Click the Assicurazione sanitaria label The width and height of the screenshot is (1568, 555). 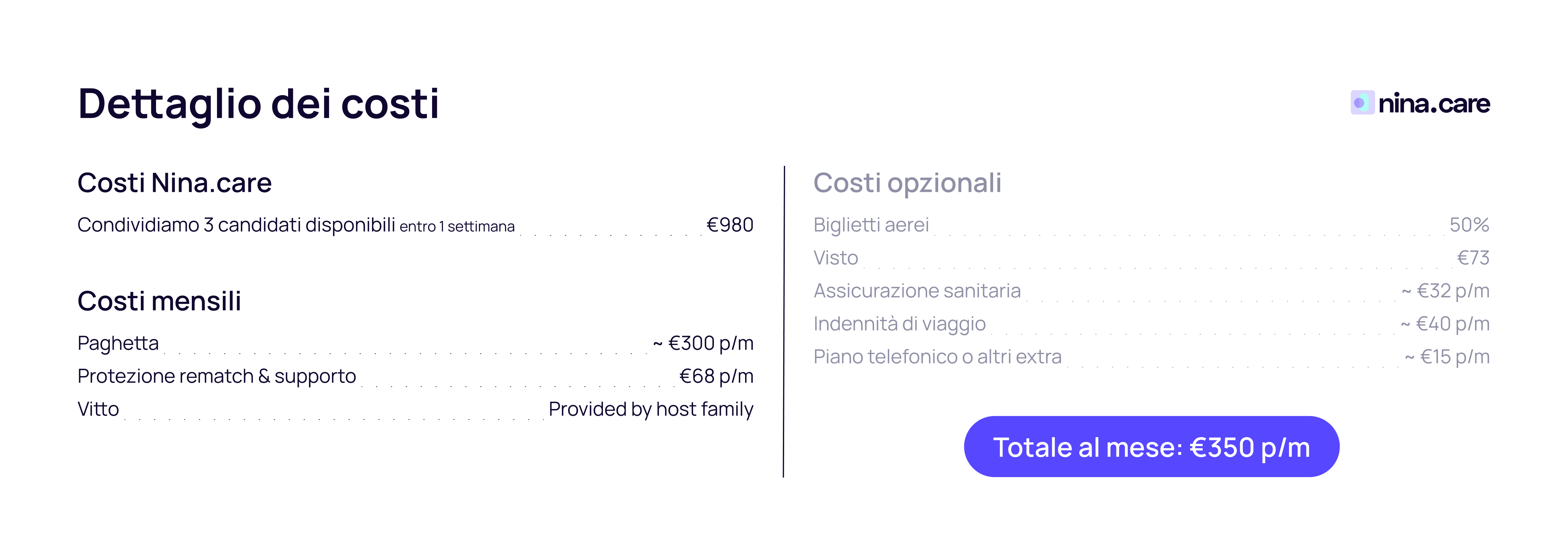917,291
